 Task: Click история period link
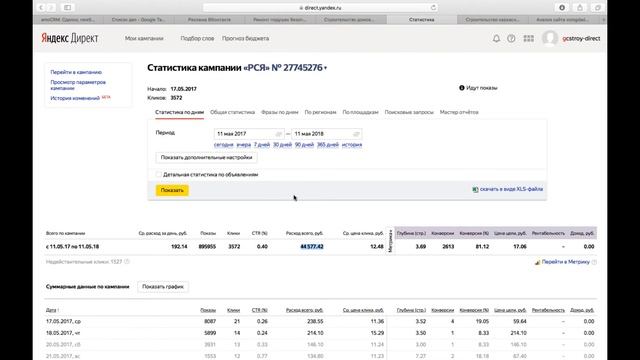pyautogui.click(x=352, y=145)
